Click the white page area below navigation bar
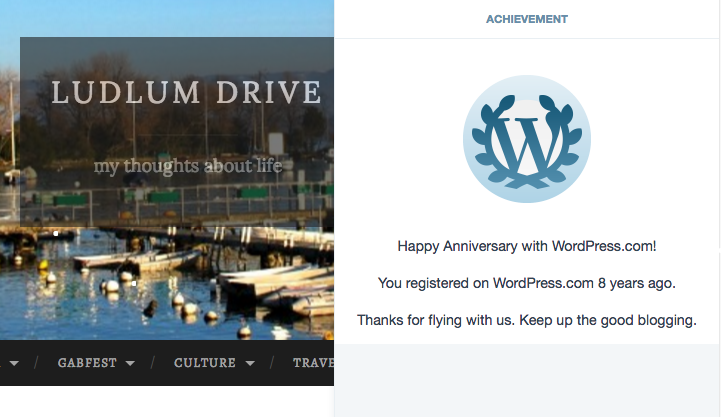This screenshot has width=721, height=417. [160, 402]
